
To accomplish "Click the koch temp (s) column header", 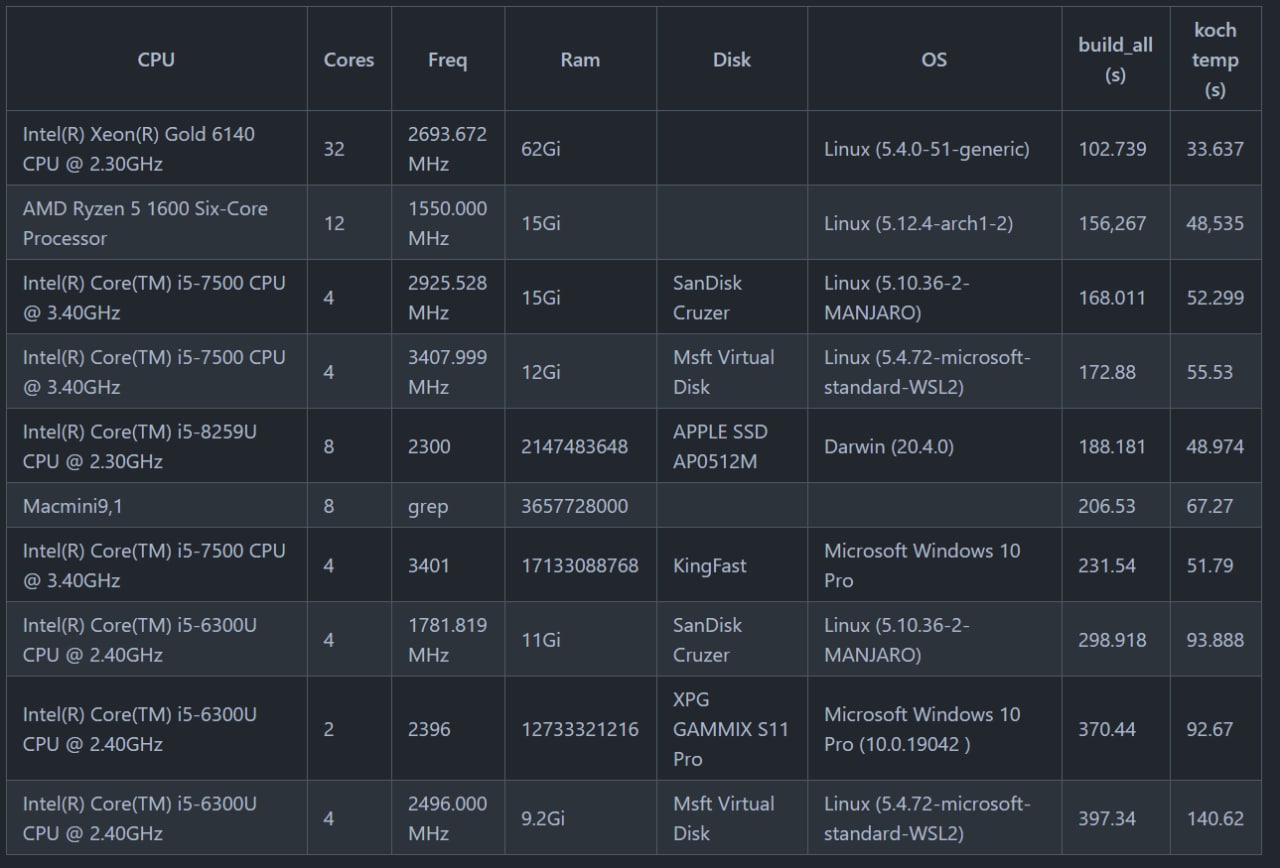I will [1215, 60].
